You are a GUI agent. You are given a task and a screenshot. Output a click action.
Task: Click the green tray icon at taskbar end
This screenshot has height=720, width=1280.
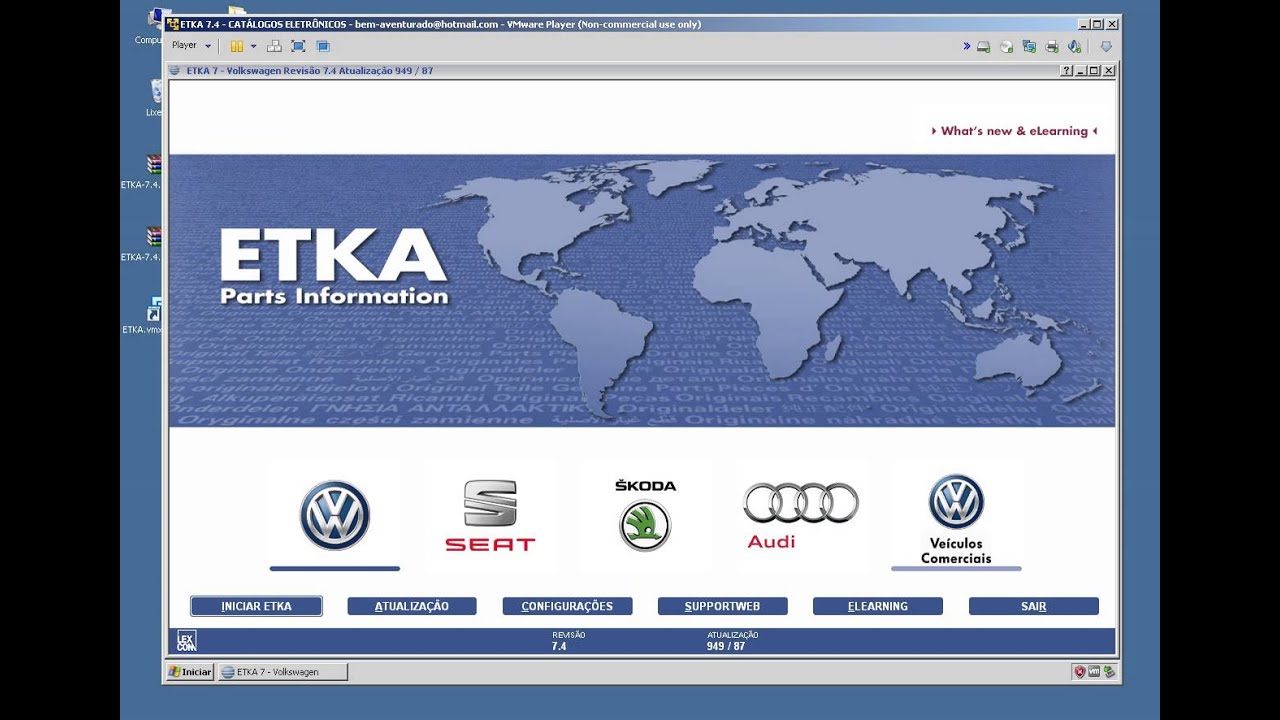(1109, 672)
